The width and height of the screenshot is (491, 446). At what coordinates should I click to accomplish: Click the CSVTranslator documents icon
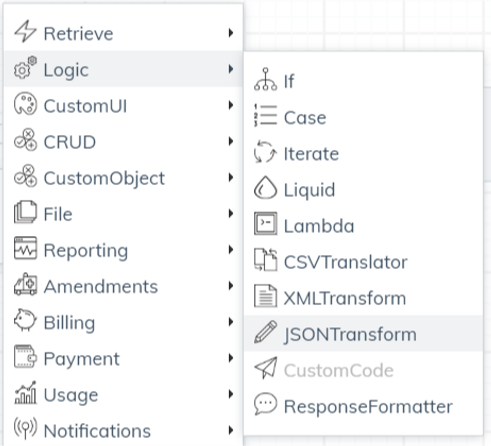tap(265, 260)
